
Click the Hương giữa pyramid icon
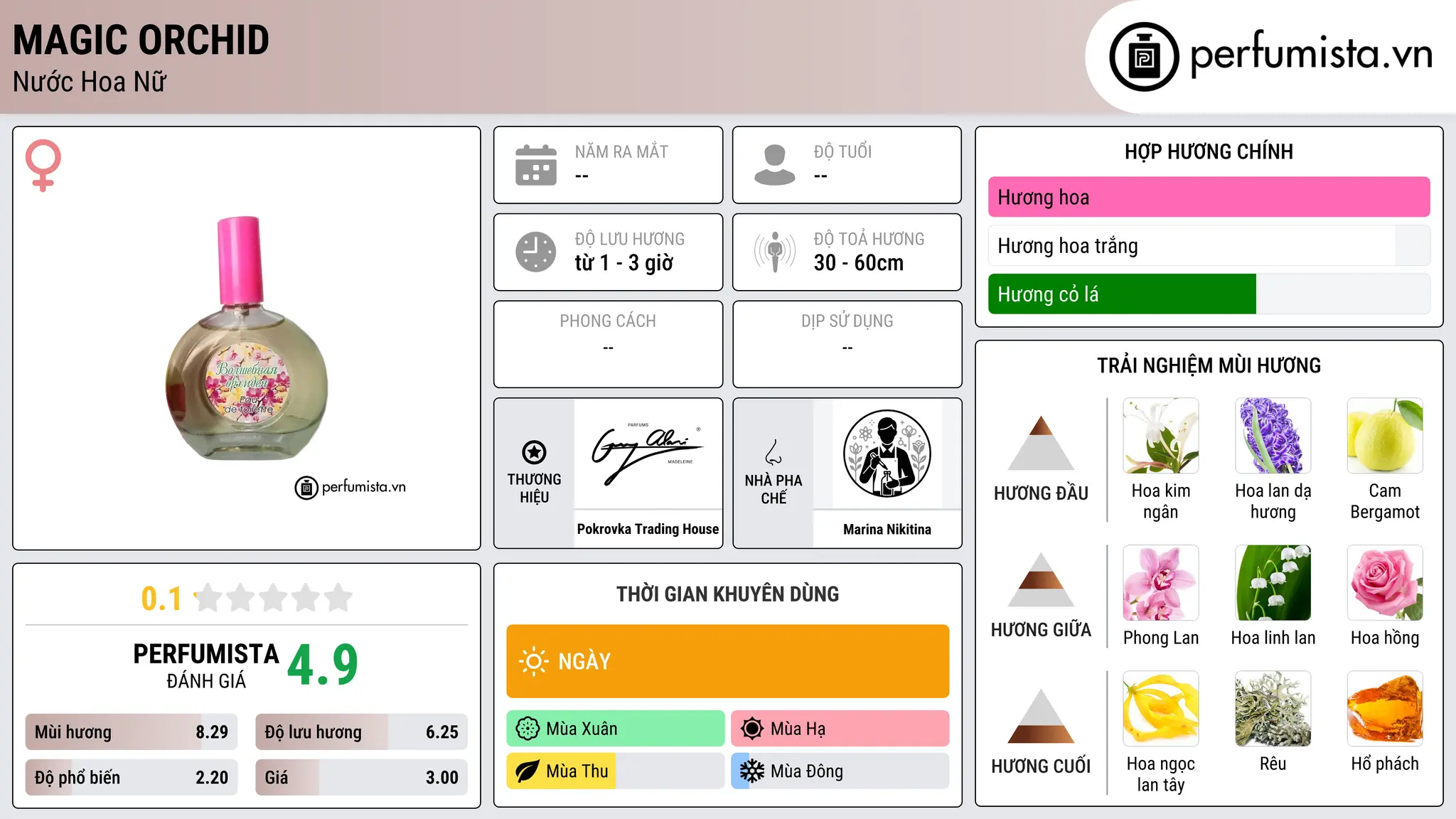tap(1041, 579)
